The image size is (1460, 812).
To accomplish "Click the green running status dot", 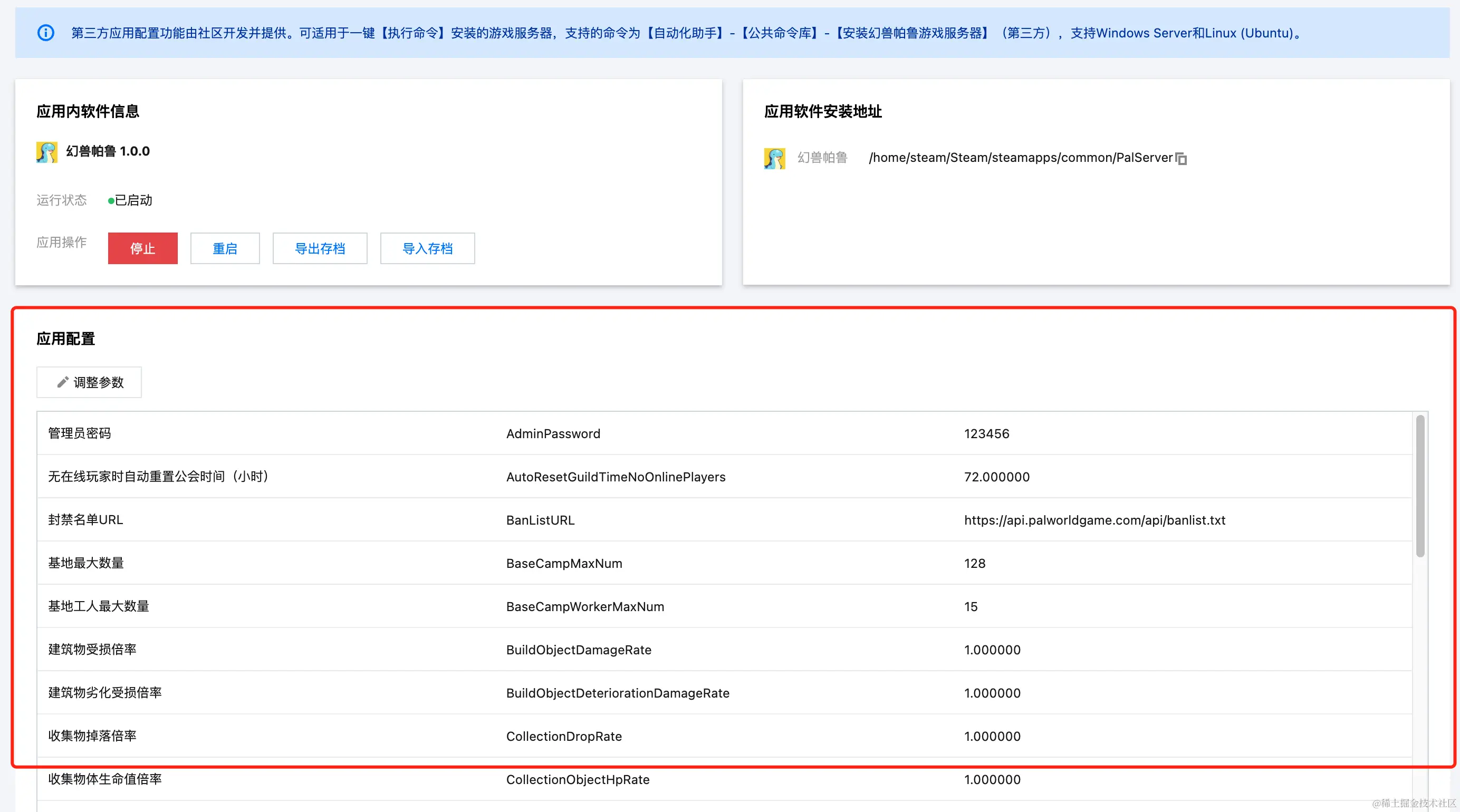I will click(x=111, y=200).
